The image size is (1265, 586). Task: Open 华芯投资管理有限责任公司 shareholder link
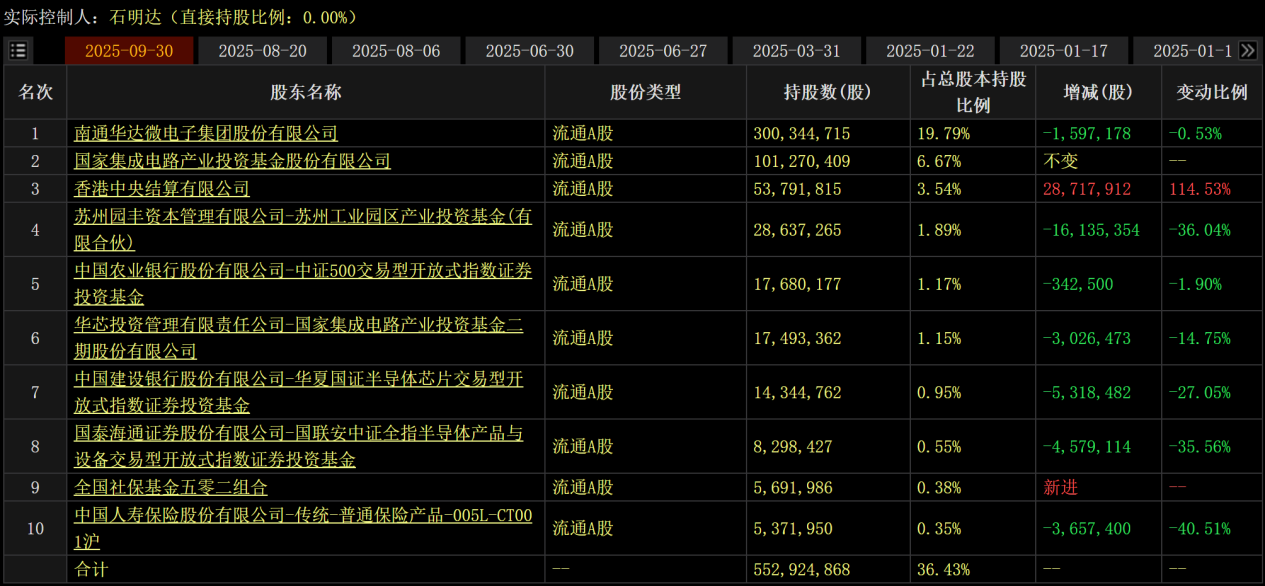[298, 337]
